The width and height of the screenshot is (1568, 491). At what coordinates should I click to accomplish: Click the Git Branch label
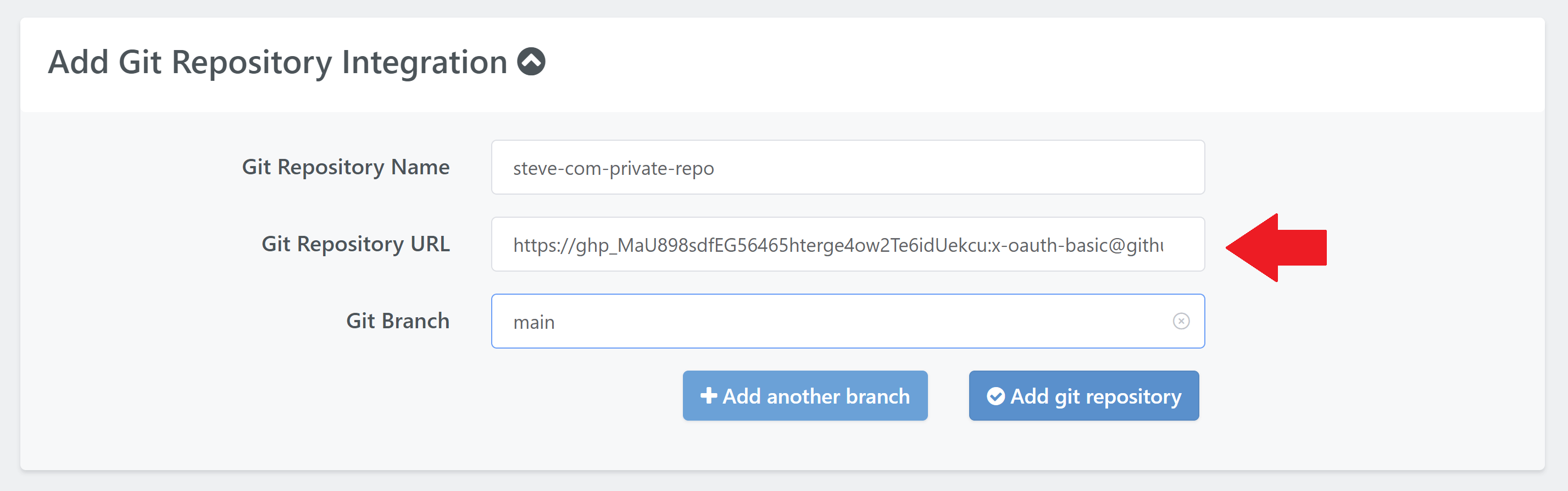tap(397, 321)
